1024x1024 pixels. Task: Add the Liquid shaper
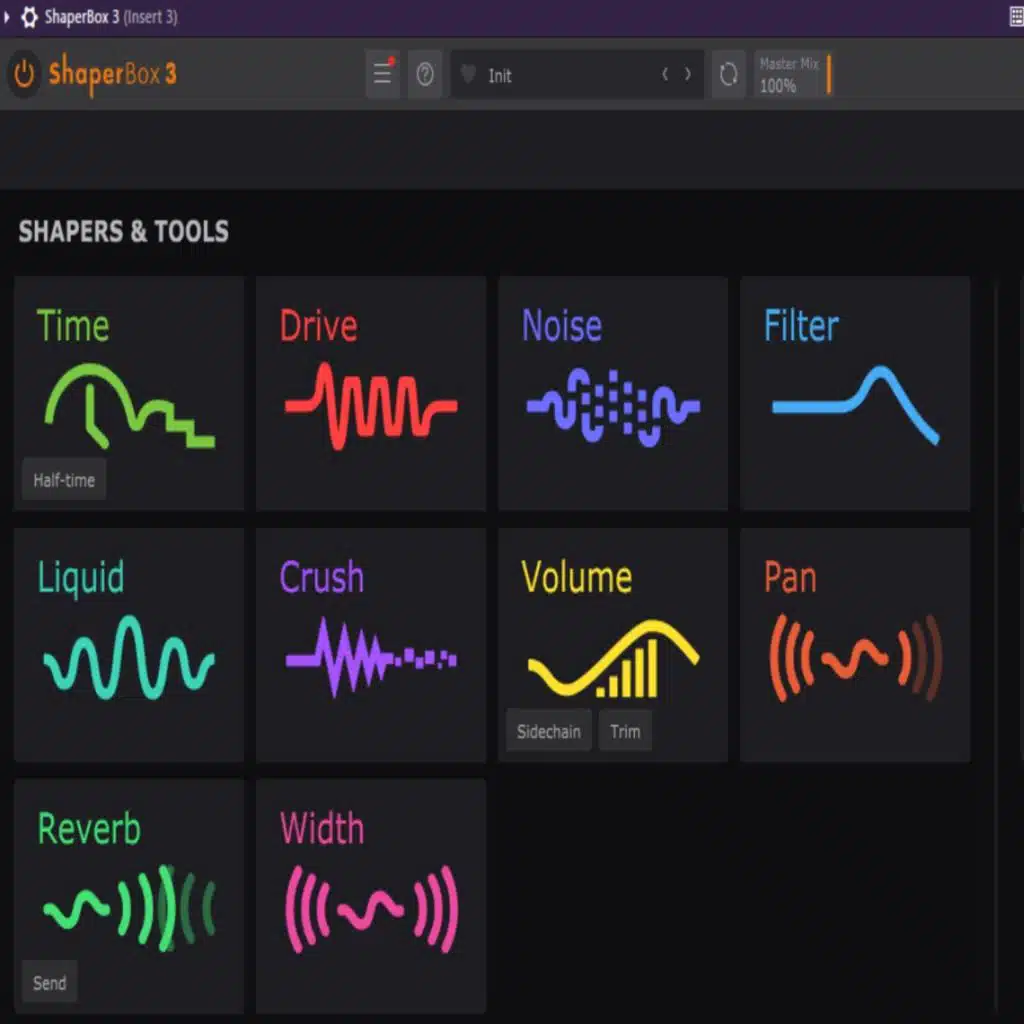pyautogui.click(x=129, y=645)
